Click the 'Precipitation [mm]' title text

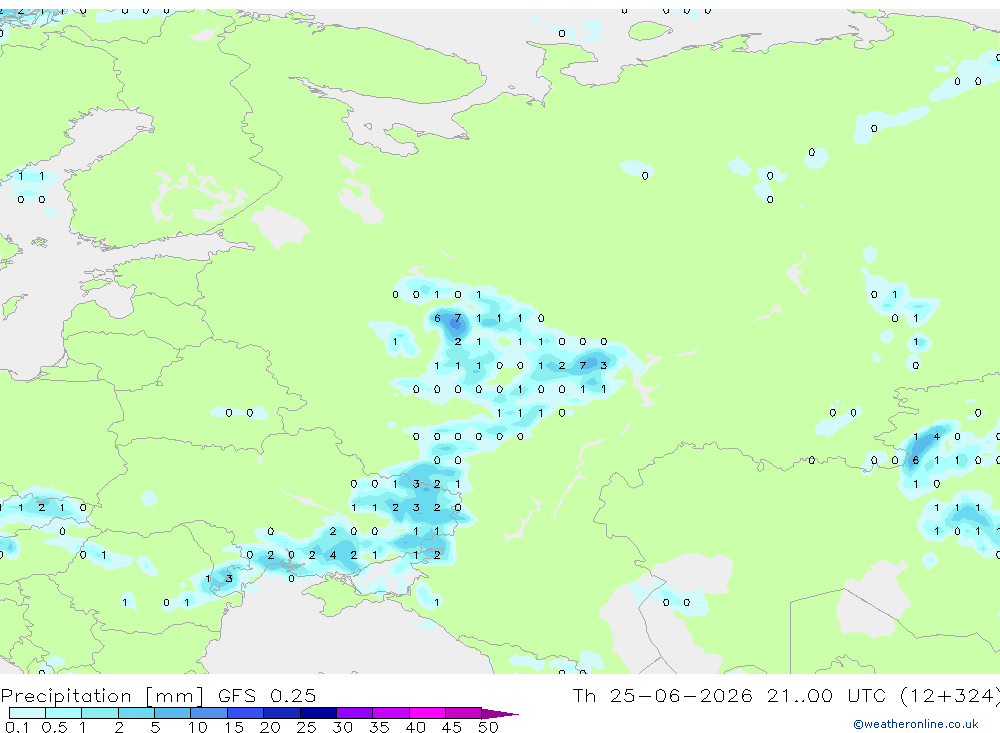[x=102, y=696]
